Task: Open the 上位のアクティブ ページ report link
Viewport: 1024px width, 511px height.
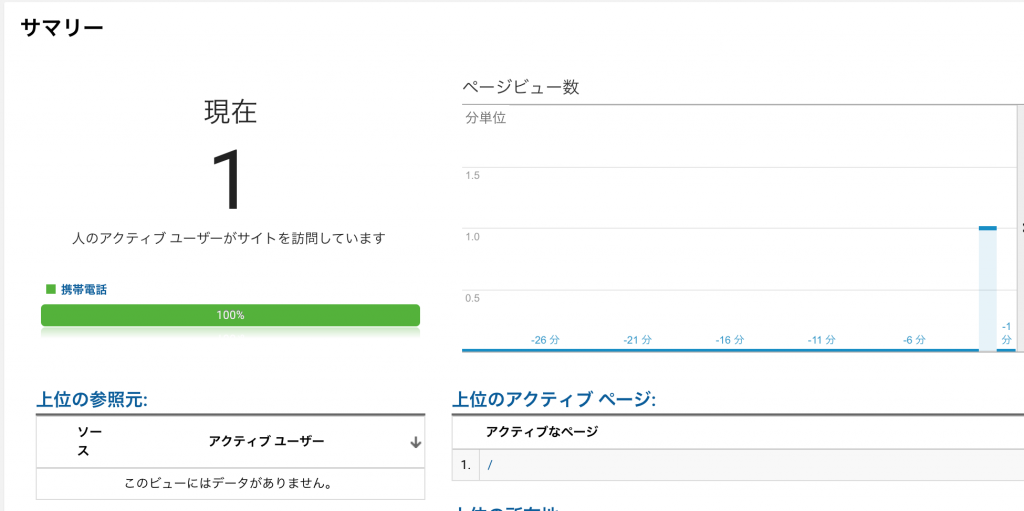Action: 554,400
